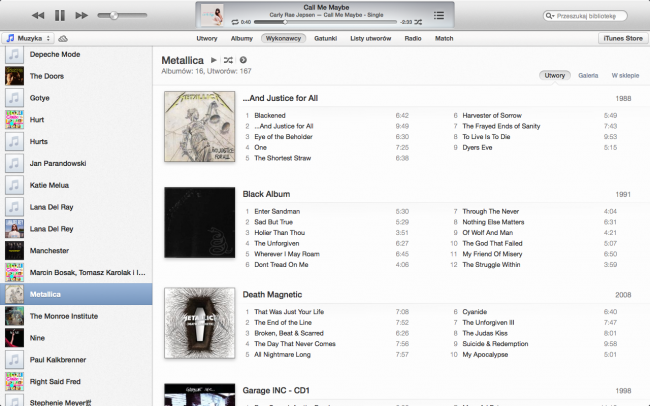The height and width of the screenshot is (406, 650).
Task: Click the rewind previous track button
Action: (38, 15)
